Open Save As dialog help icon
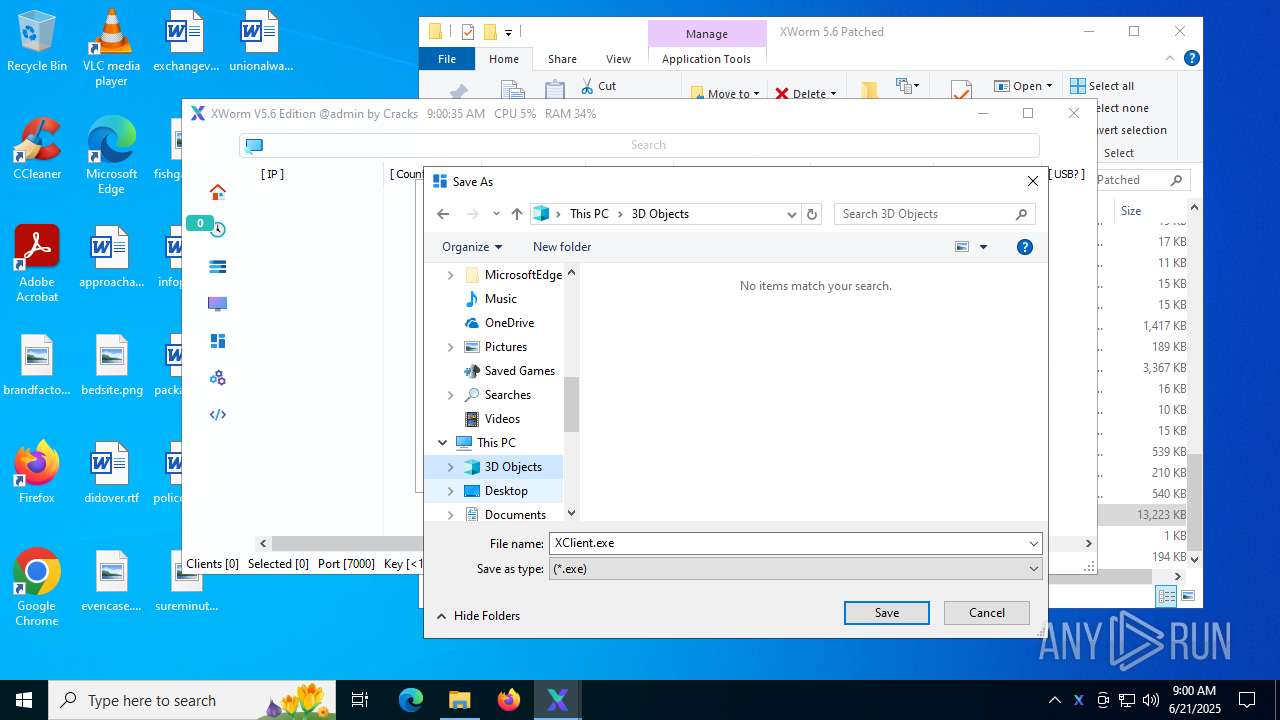The width and height of the screenshot is (1280, 720). click(x=1024, y=247)
